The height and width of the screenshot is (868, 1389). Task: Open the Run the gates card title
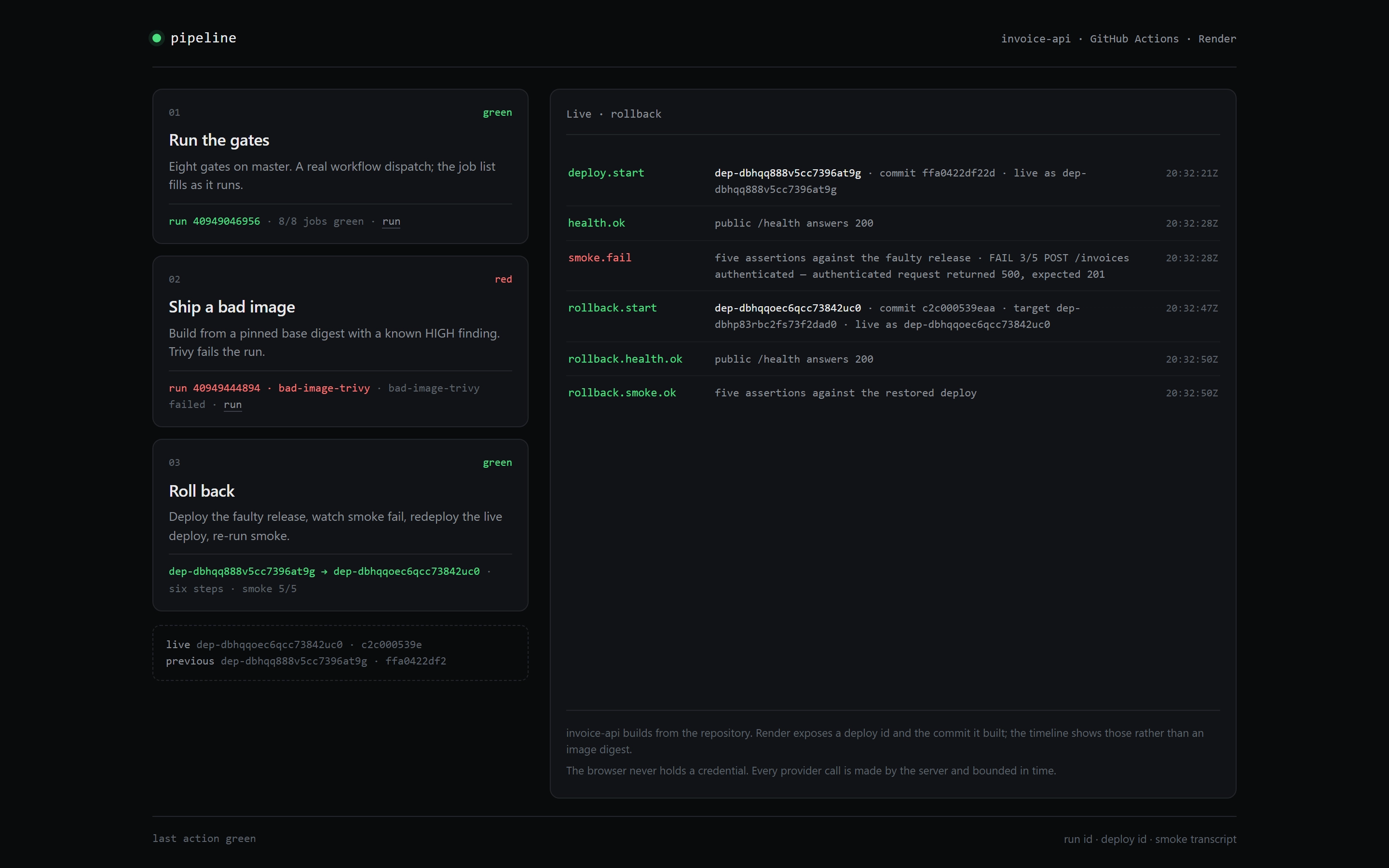click(218, 140)
